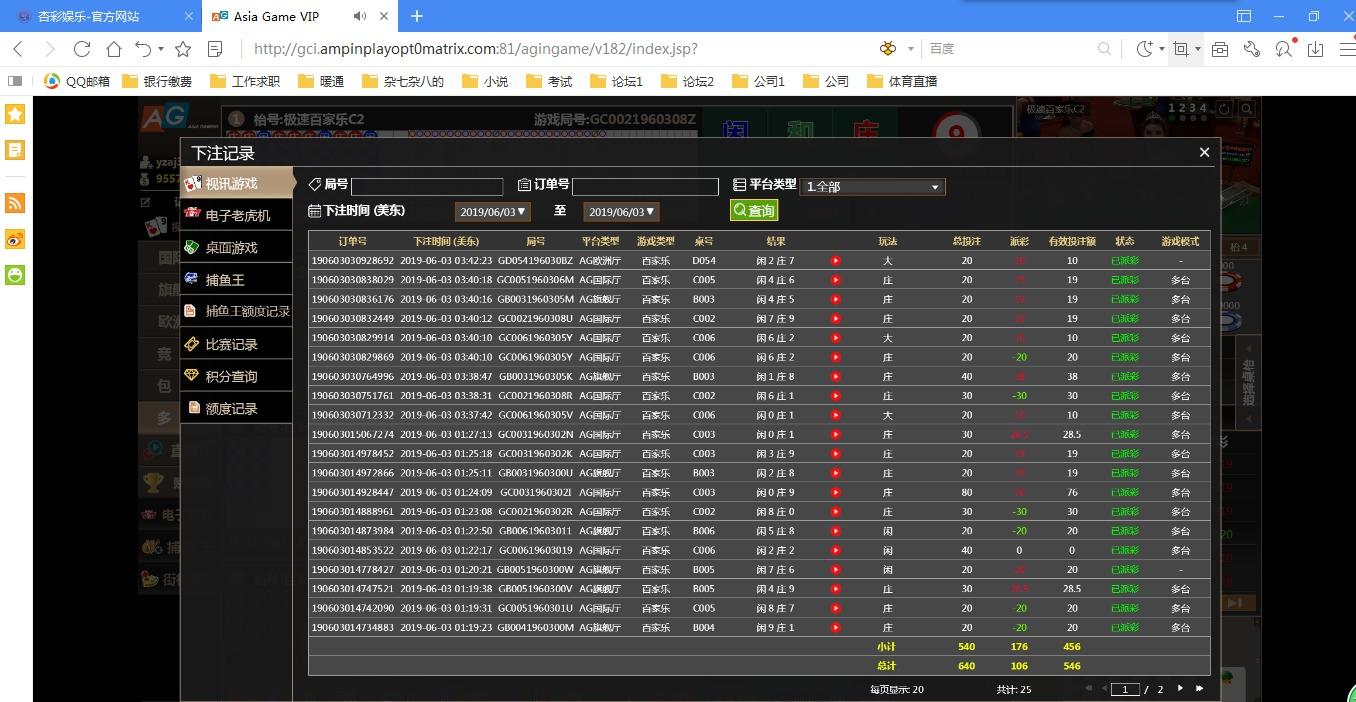Open the screenshot crop tool icon
Viewport: 1356px width, 702px height.
(1181, 49)
